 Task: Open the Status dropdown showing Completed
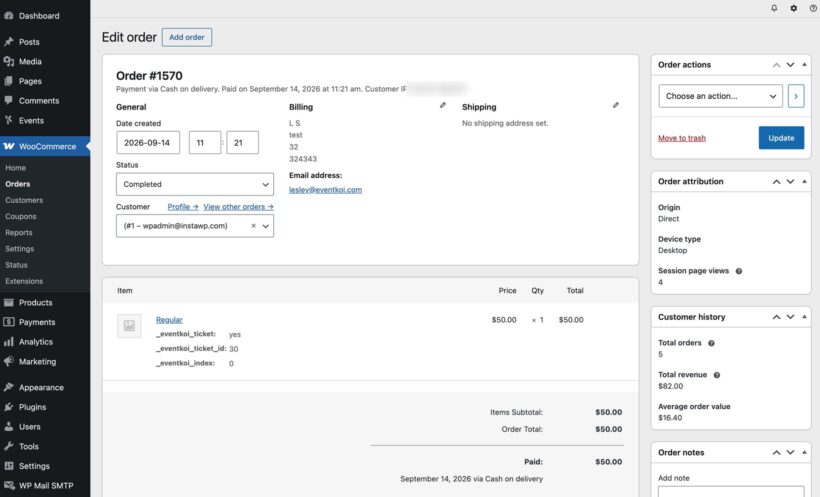[195, 184]
